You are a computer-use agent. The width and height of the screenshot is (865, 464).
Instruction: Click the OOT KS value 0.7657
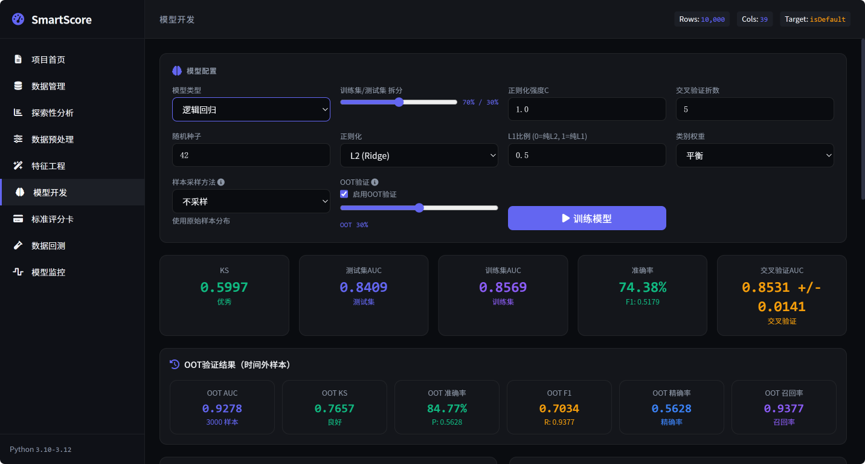[x=334, y=408]
